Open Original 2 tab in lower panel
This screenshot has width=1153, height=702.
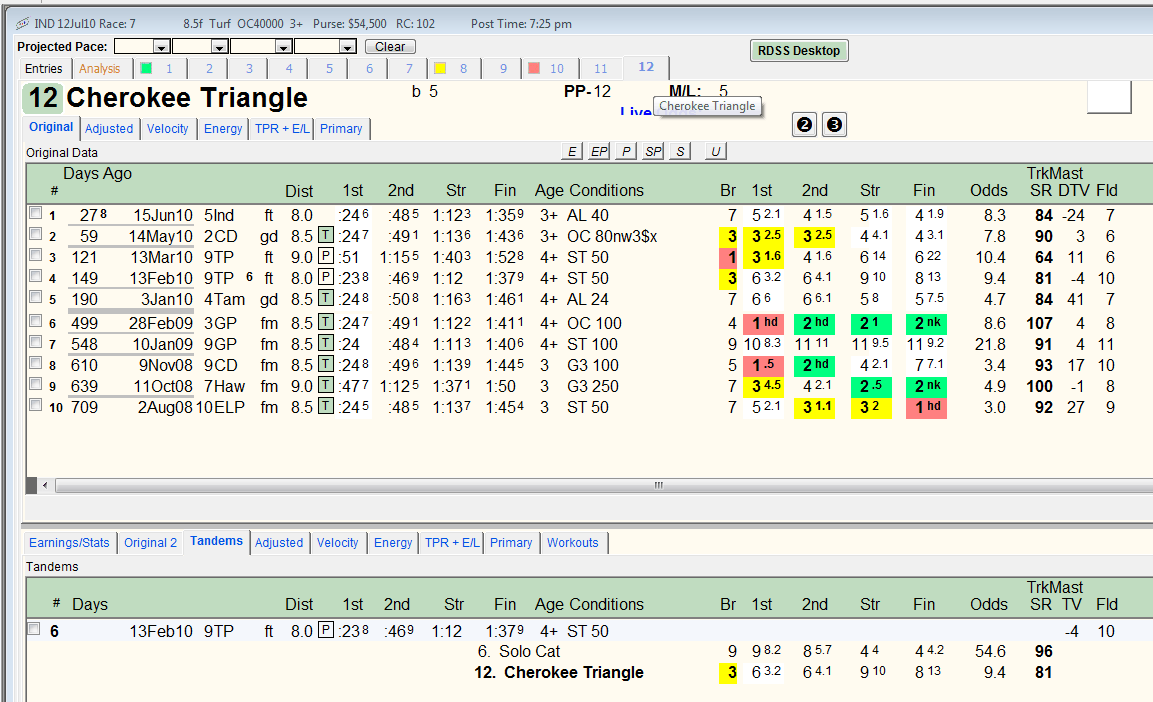pos(151,542)
